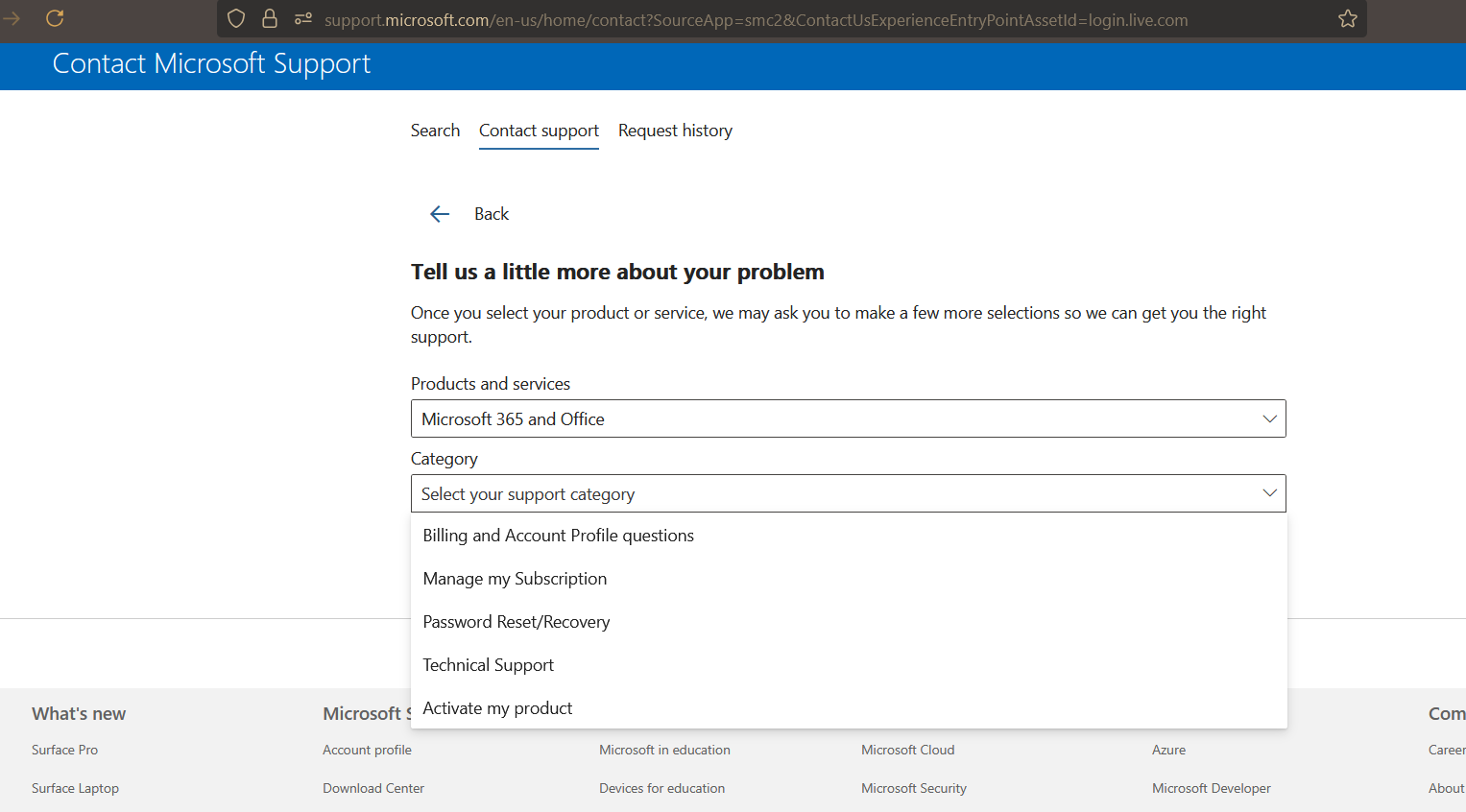Image resolution: width=1466 pixels, height=812 pixels.
Task: Open the Microsoft Security footer link
Action: click(913, 788)
